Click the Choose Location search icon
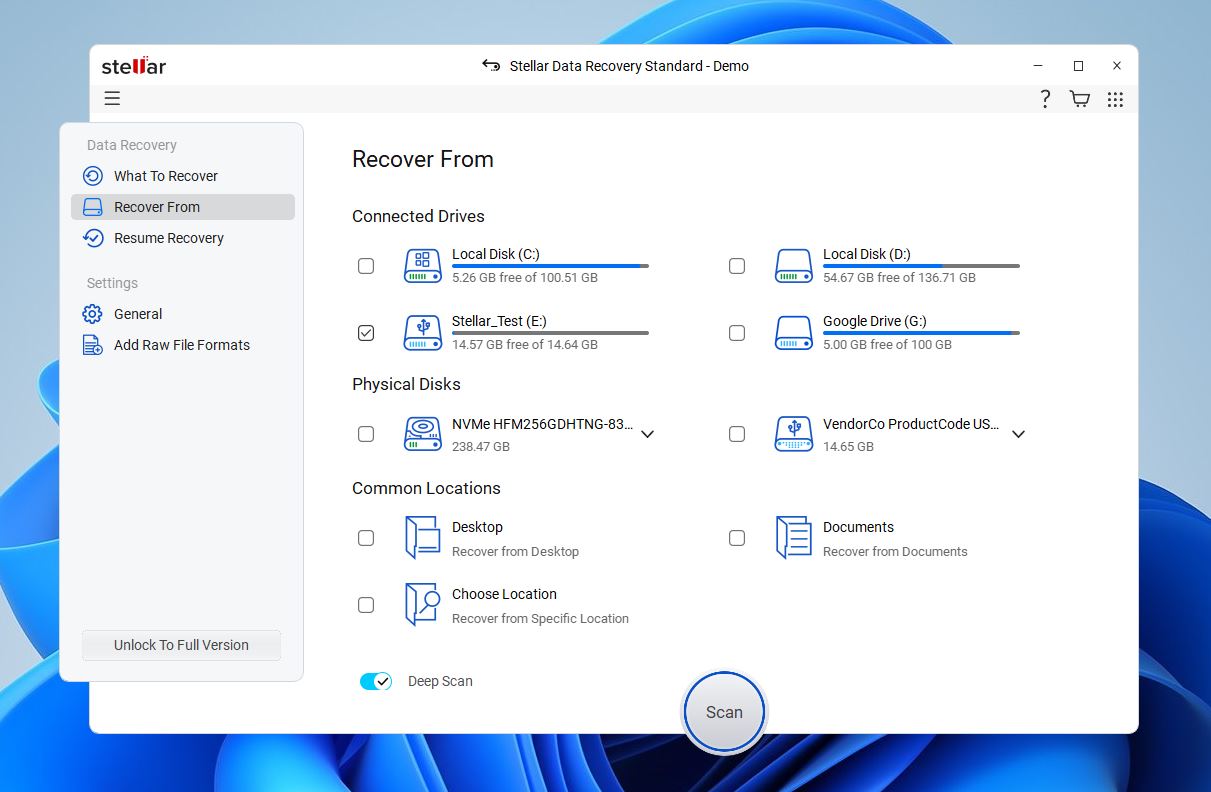The image size is (1211, 792). tap(422, 605)
